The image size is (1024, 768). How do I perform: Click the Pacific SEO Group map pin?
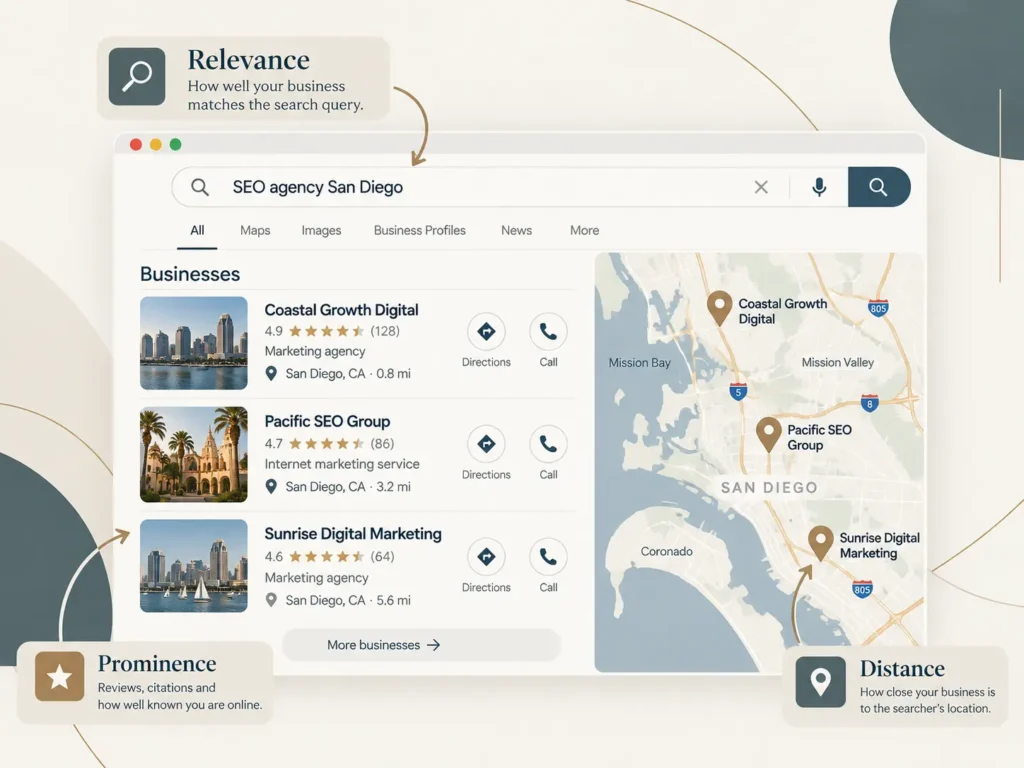point(769,435)
